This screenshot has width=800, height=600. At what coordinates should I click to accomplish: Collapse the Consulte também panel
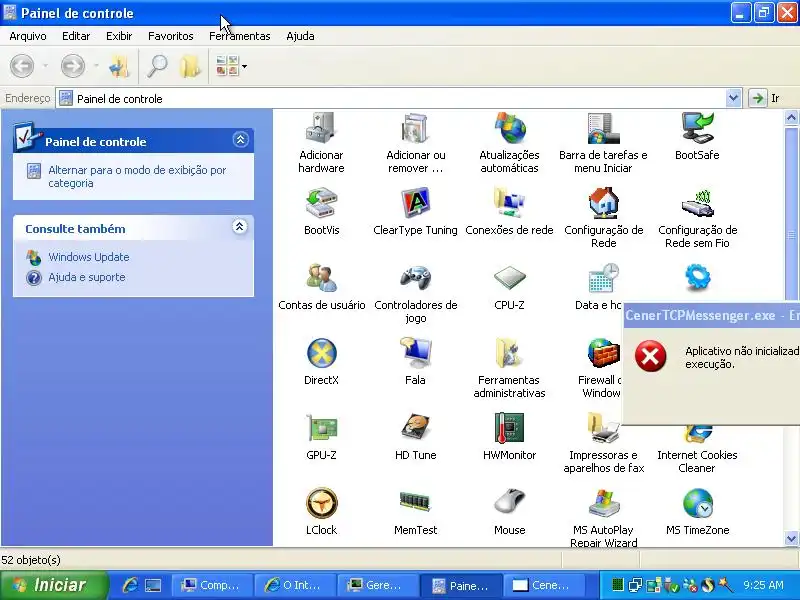[x=239, y=226]
